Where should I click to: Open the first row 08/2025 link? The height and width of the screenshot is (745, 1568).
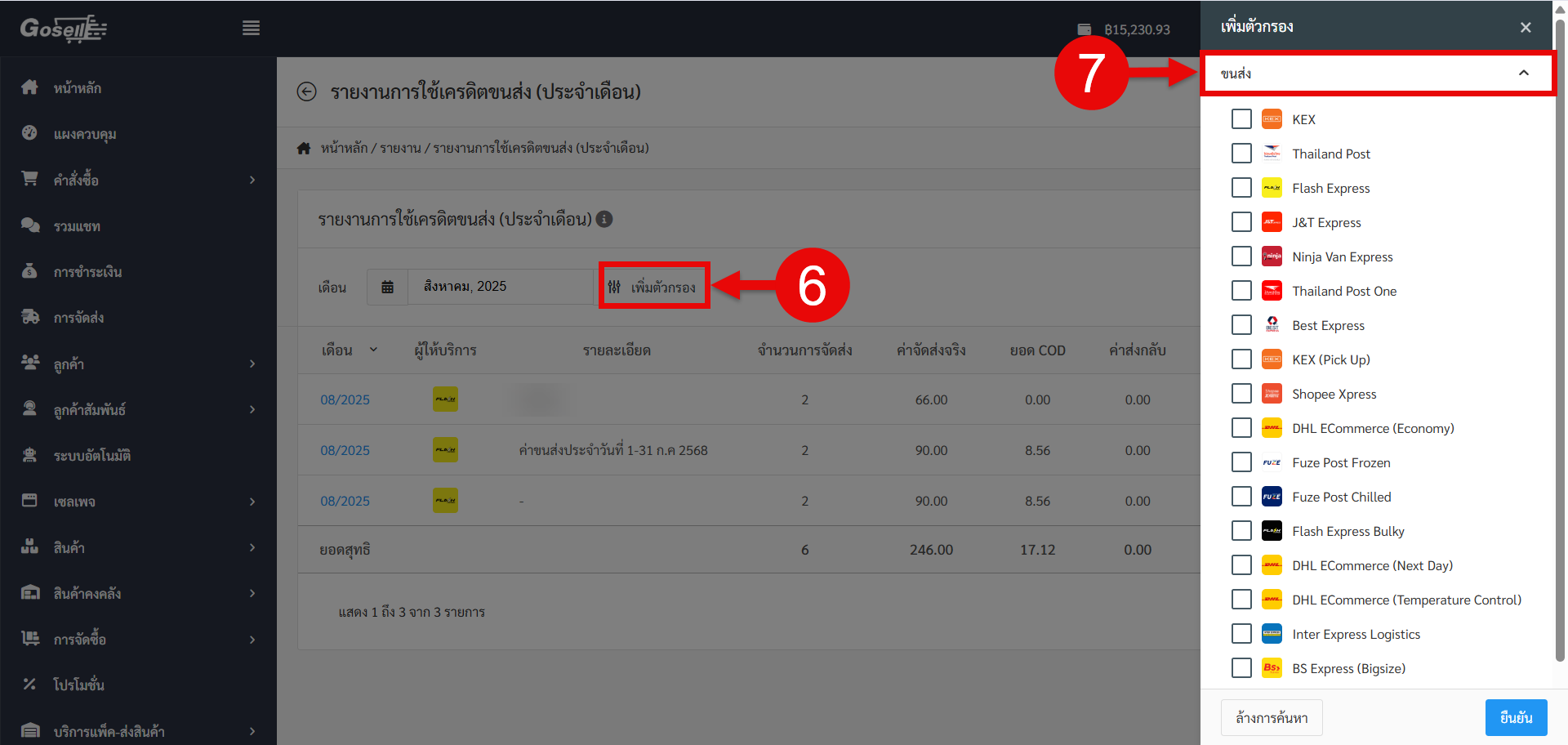[x=345, y=399]
